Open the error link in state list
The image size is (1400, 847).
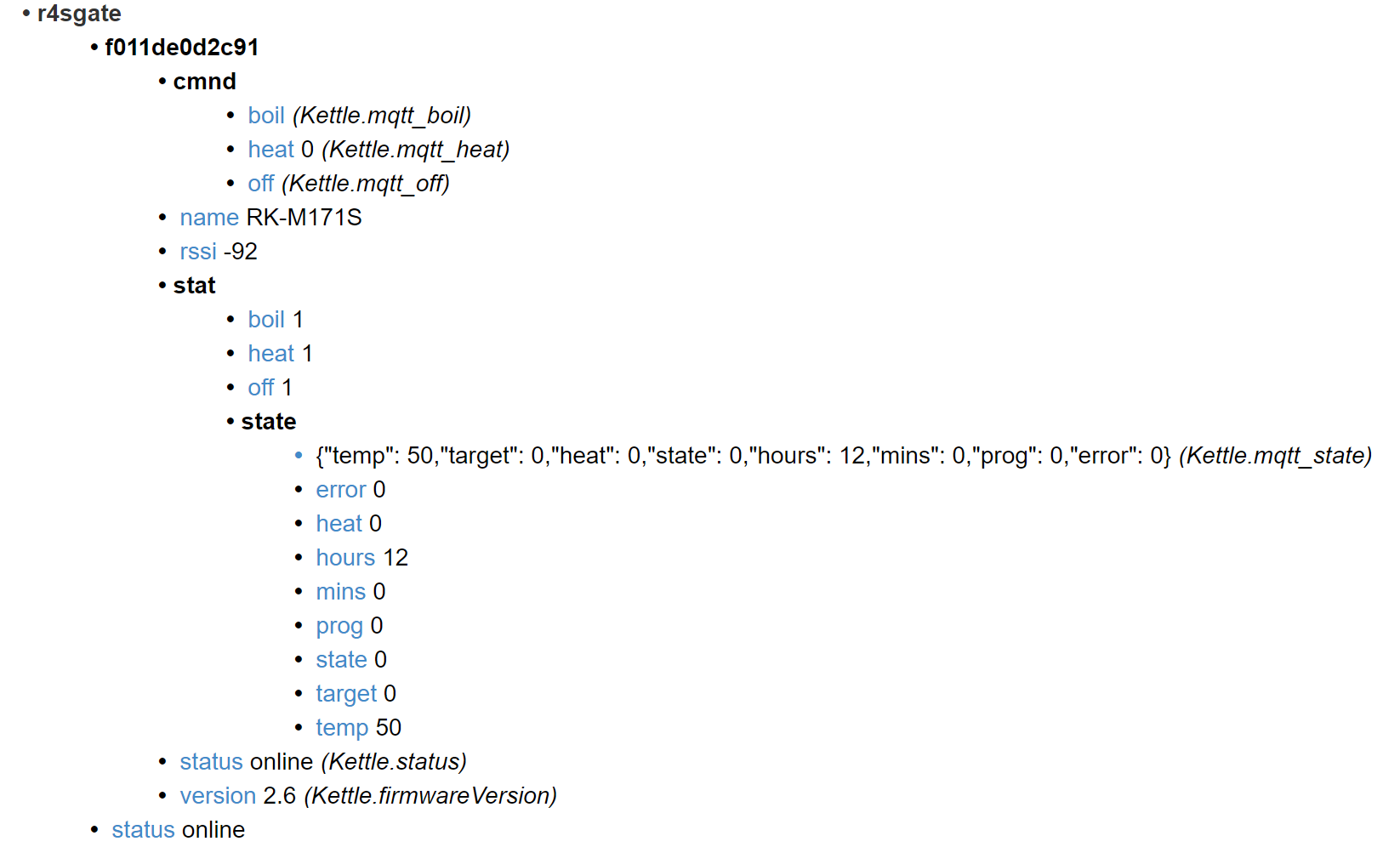click(340, 490)
